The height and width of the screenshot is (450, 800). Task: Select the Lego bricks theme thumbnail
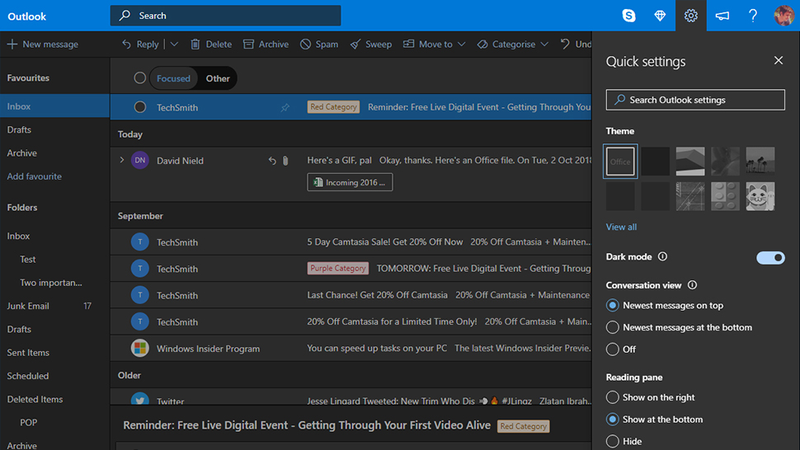click(x=725, y=196)
